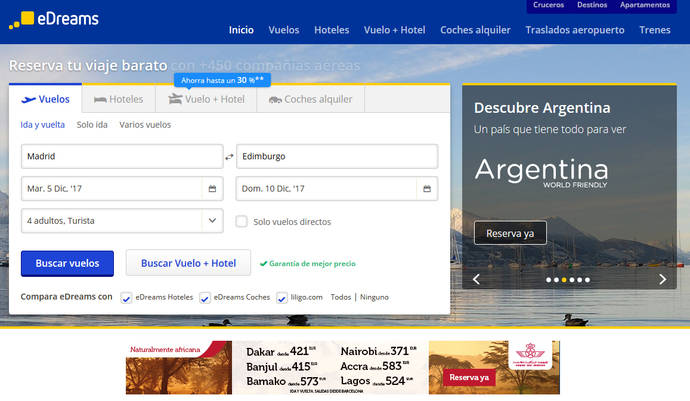This screenshot has width=690, height=401.
Task: Open Inicio in top navigation
Action: (x=241, y=30)
